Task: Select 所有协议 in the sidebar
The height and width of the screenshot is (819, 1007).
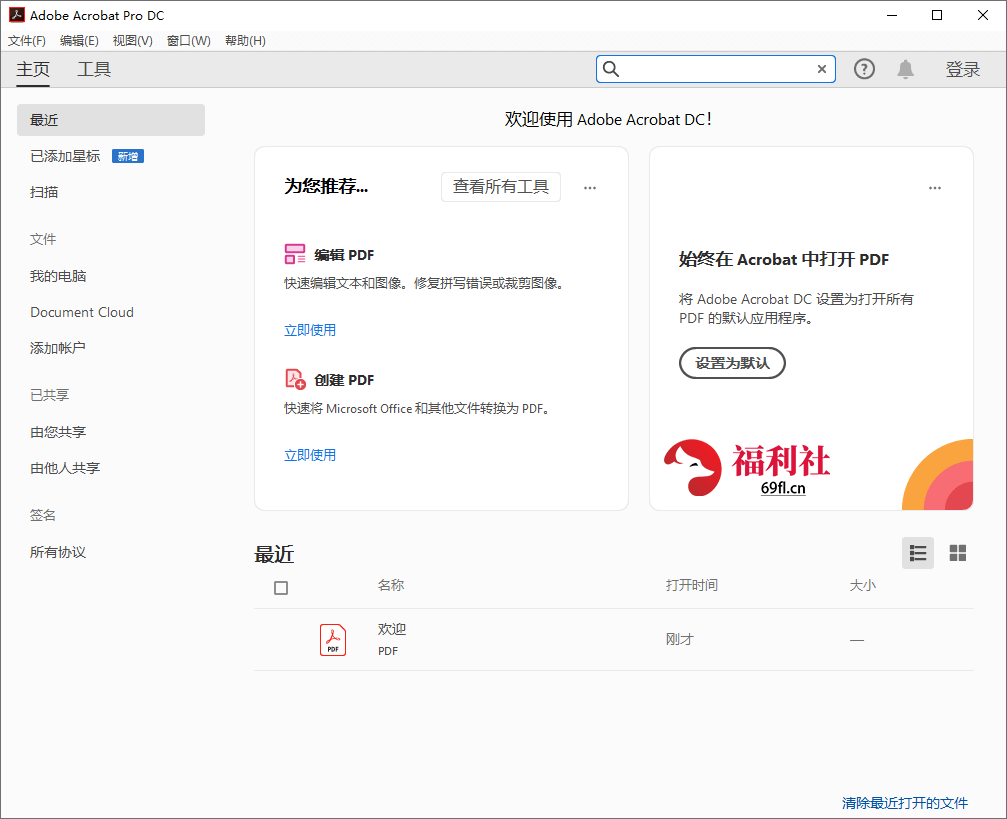Action: [x=58, y=552]
